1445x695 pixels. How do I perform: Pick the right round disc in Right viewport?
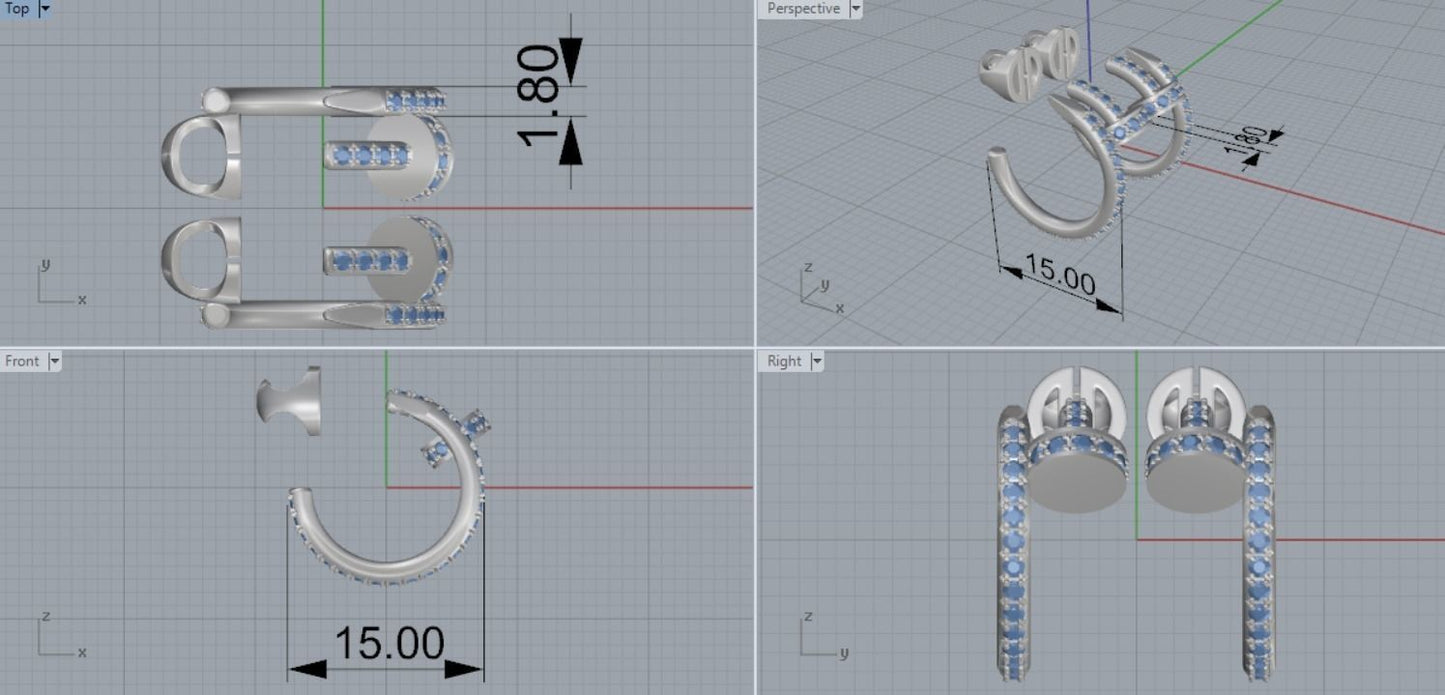1195,474
